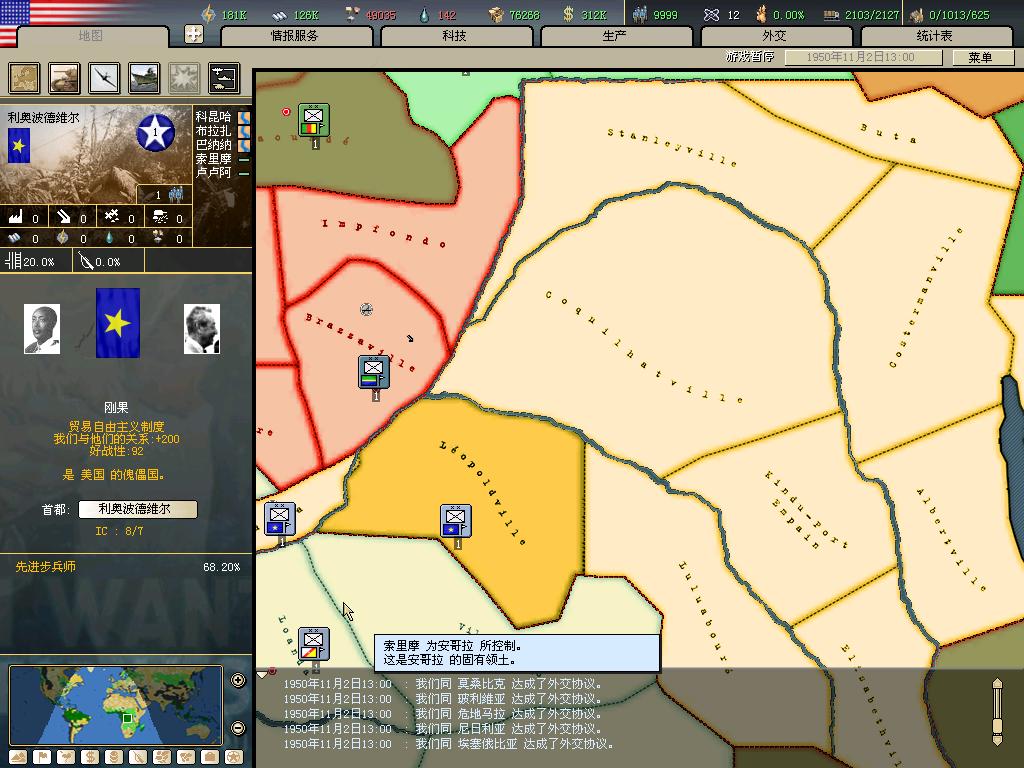
Task: Click log entry about 埃塞俄比亚 agreement
Action: [x=449, y=744]
